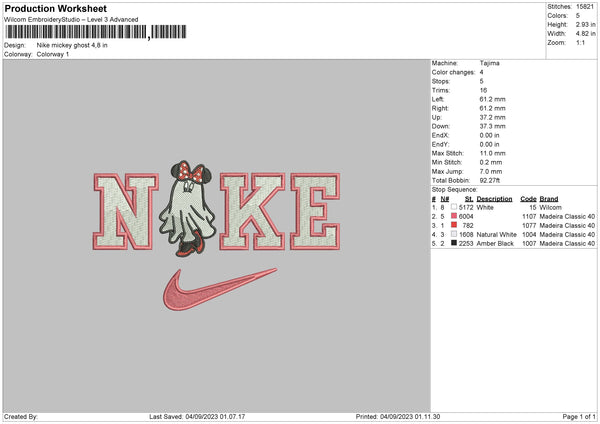
Task: Click design name 'Nike mickey ghost 4,8 in'
Action: coord(72,45)
